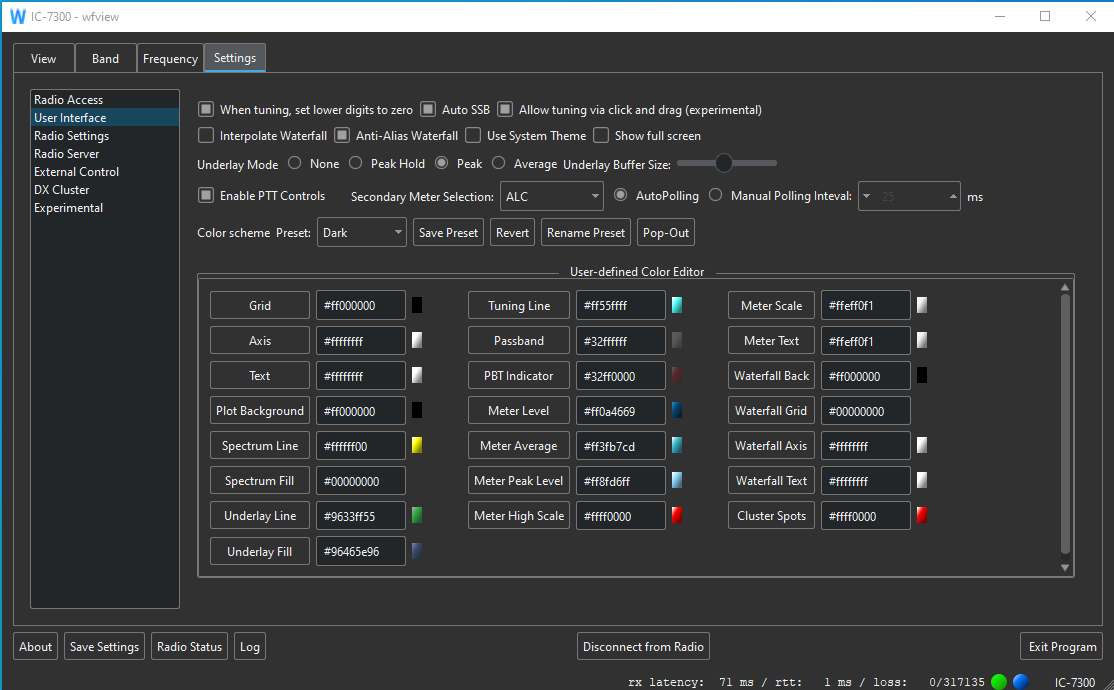
Task: Enable the Interpolate Waterfall option
Action: 205,135
